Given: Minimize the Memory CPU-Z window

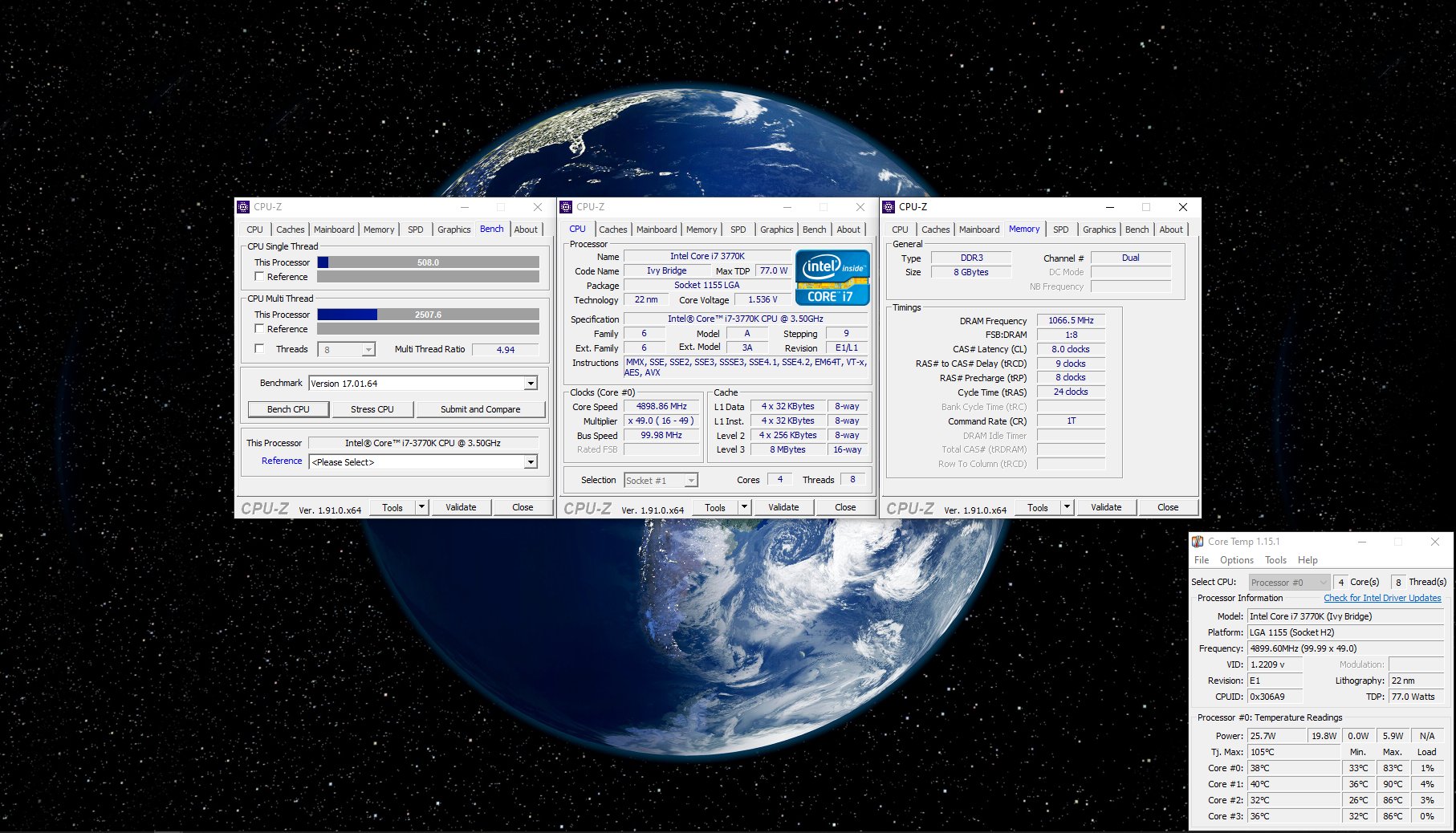Looking at the screenshot, I should [1110, 207].
